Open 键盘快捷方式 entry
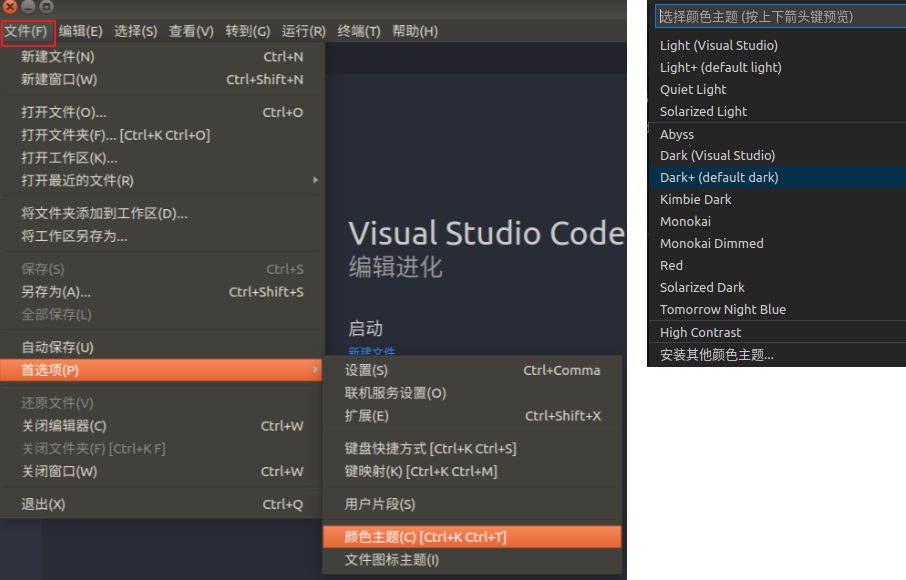Viewport: 906px width, 580px height. click(472, 448)
